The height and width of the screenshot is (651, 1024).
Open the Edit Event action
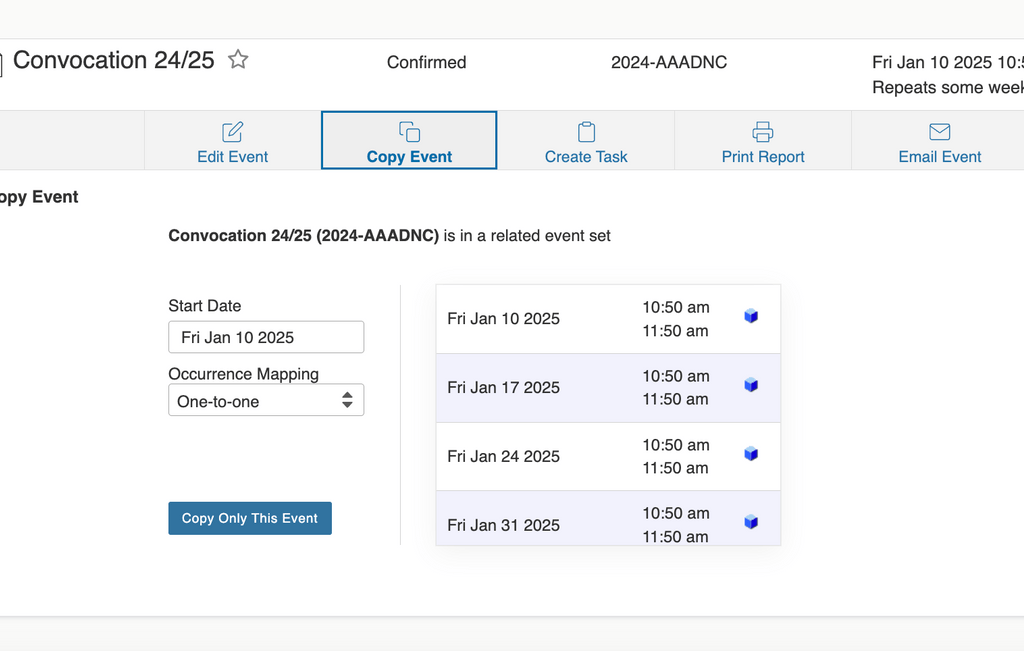232,140
